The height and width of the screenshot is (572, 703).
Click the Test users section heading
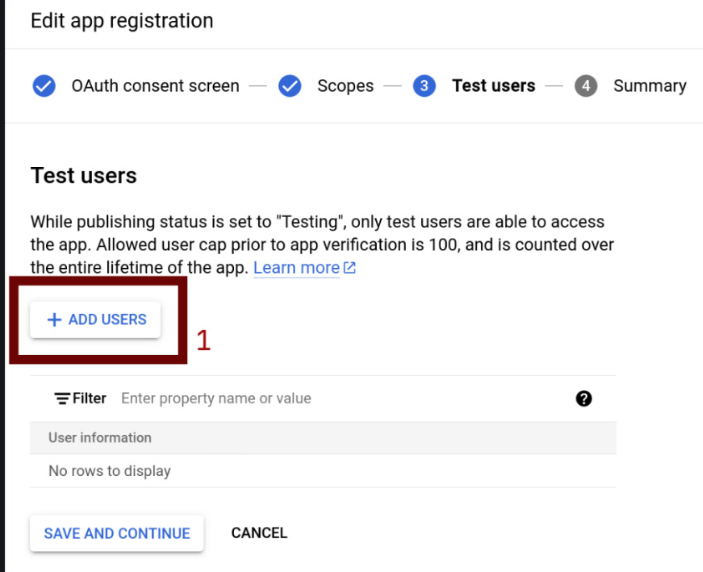pyautogui.click(x=83, y=175)
